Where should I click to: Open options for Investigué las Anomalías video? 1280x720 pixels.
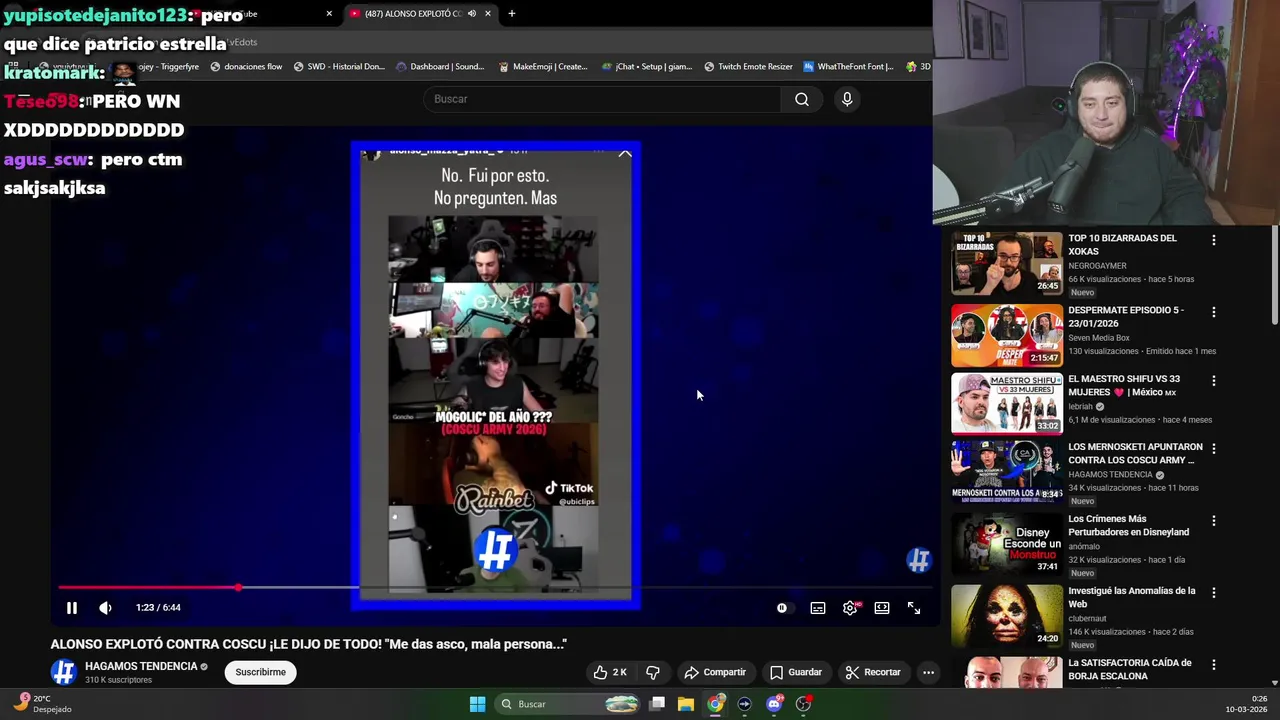(1214, 593)
